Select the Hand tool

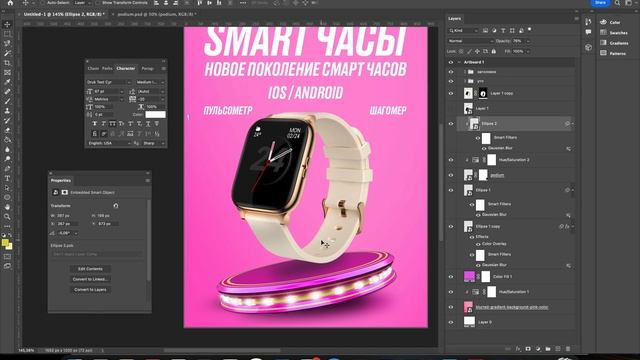pyautogui.click(x=7, y=207)
